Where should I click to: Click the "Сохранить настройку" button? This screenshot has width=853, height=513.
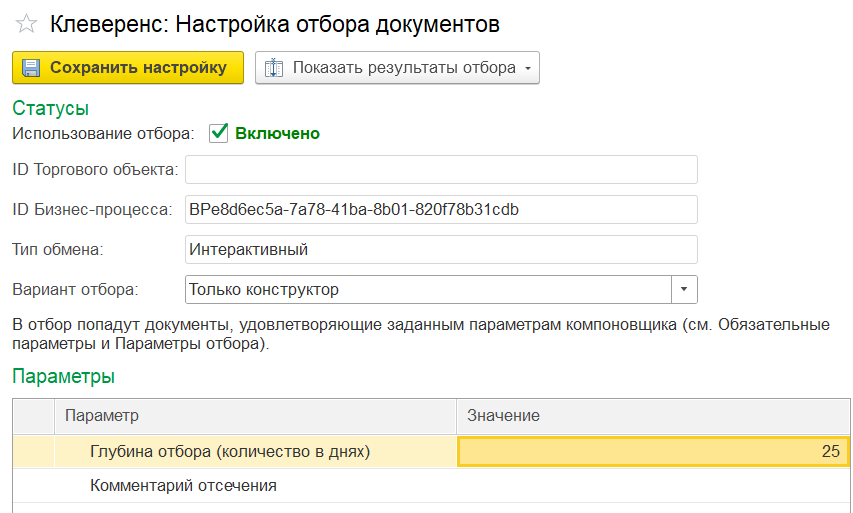click(128, 67)
